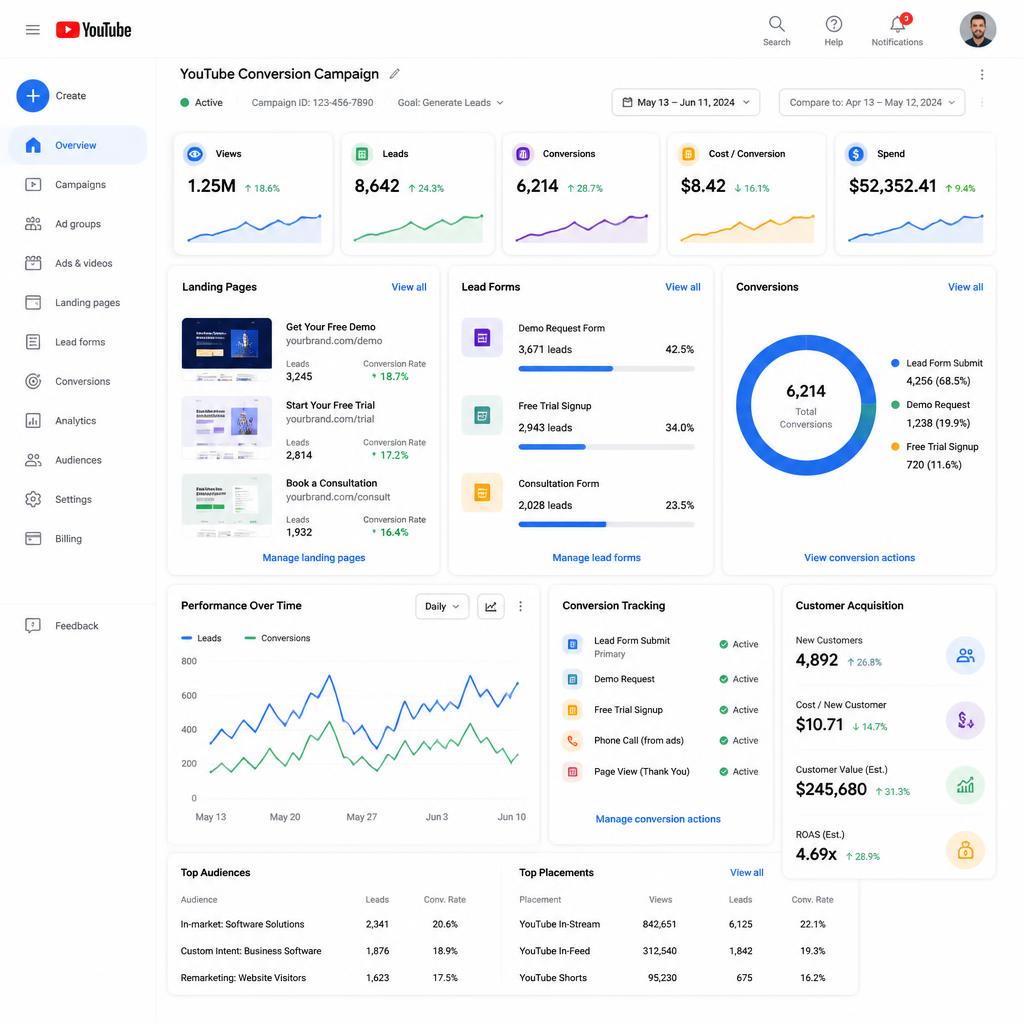Viewport: 1024px width, 1024px height.
Task: Open the hamburger menu icon
Action: [x=33, y=30]
